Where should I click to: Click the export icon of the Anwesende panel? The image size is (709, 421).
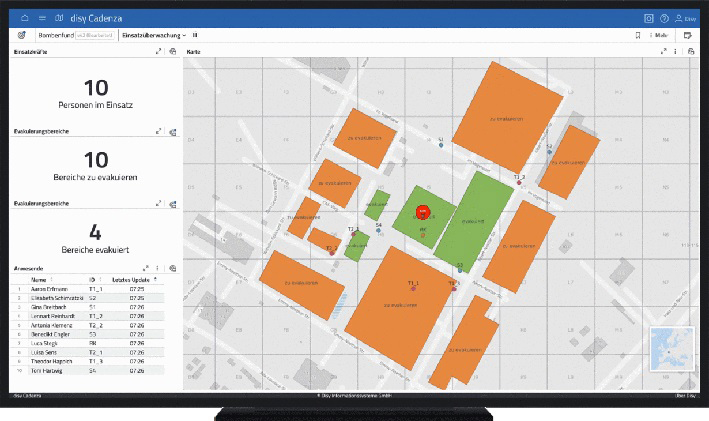click(173, 268)
